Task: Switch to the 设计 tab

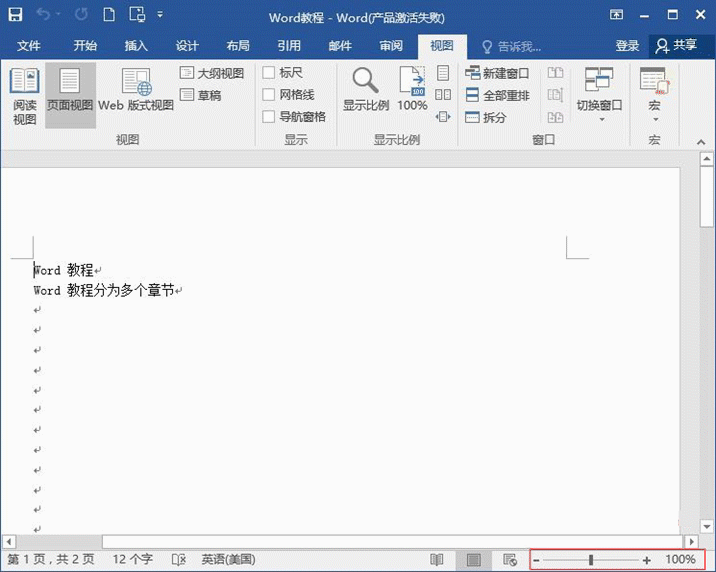Action: (x=187, y=46)
